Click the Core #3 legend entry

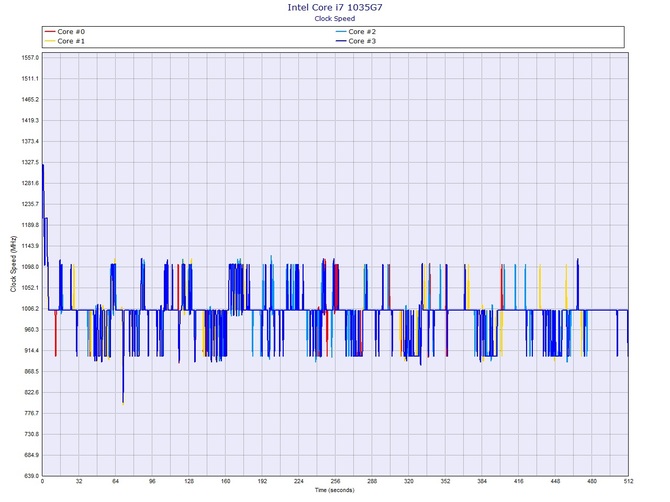[x=356, y=41]
